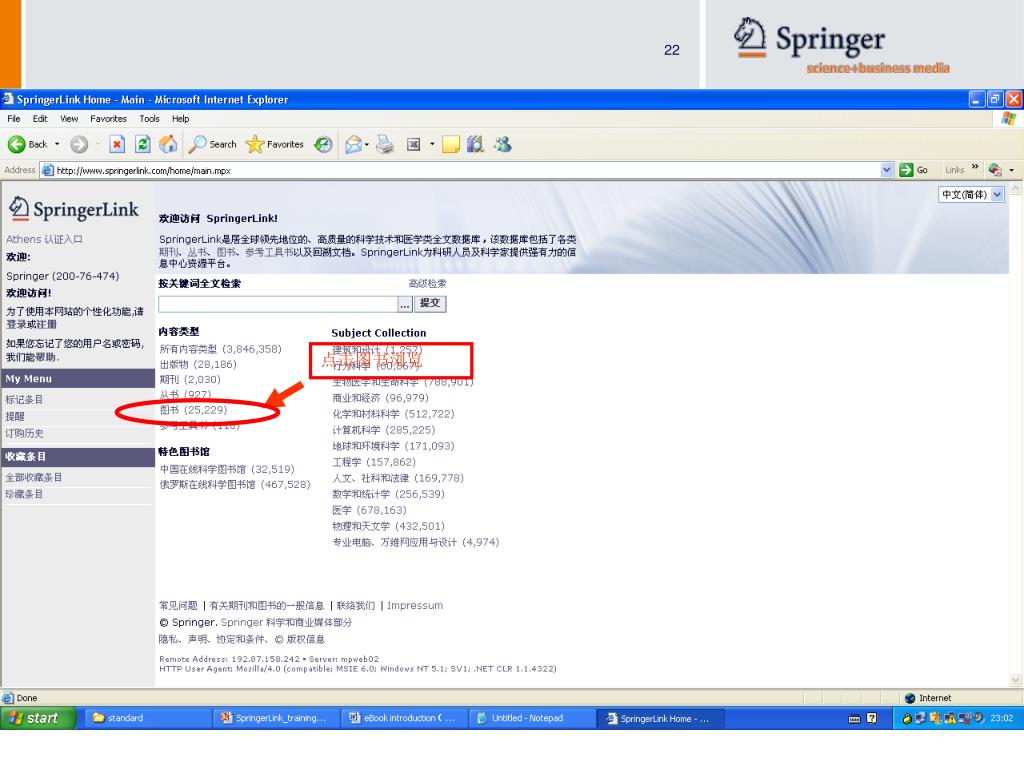Click the Forward arrow button
Image resolution: width=1024 pixels, height=768 pixels.
[x=79, y=144]
